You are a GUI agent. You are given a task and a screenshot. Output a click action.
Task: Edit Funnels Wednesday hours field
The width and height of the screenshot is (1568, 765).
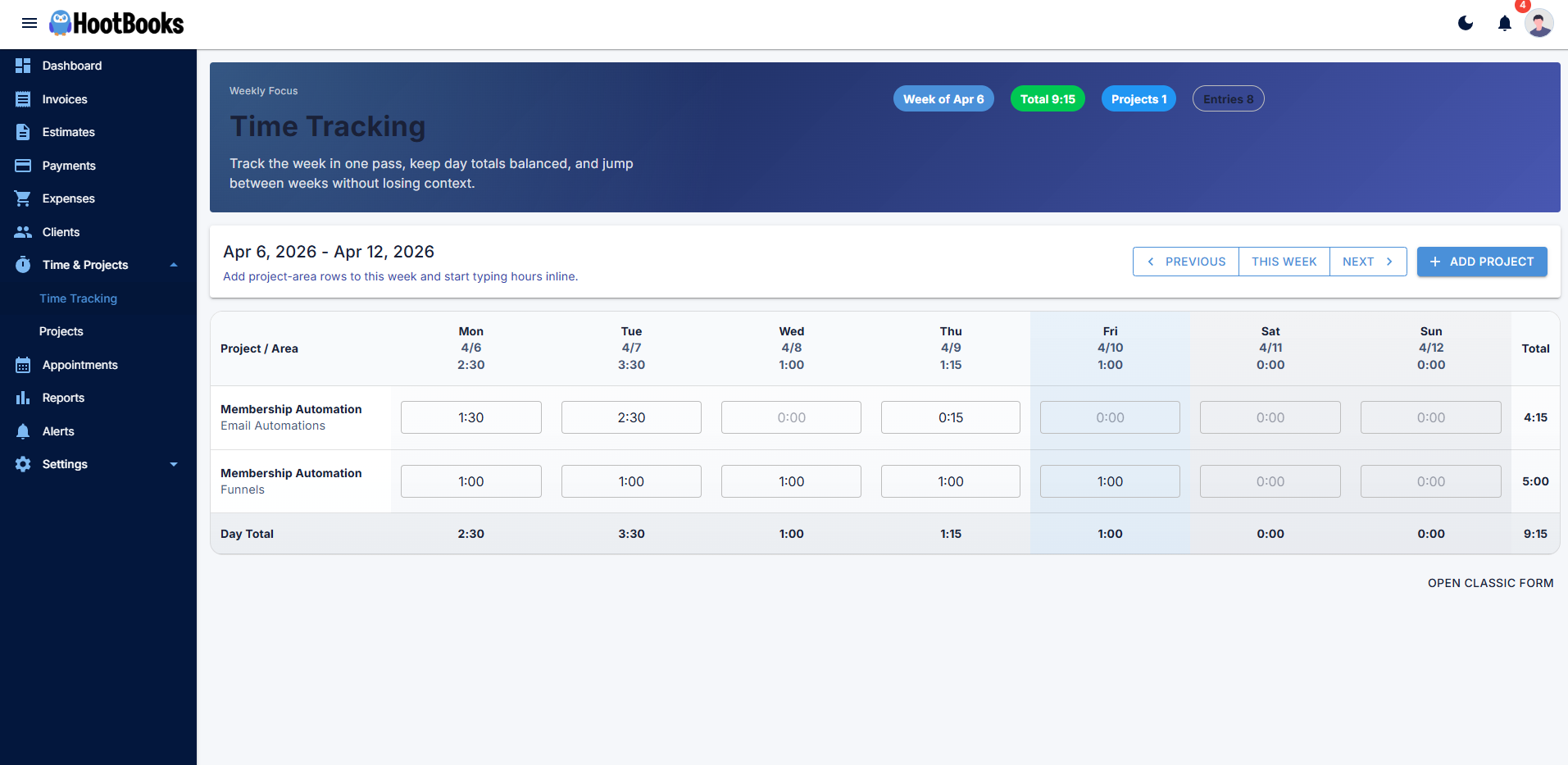pos(791,481)
